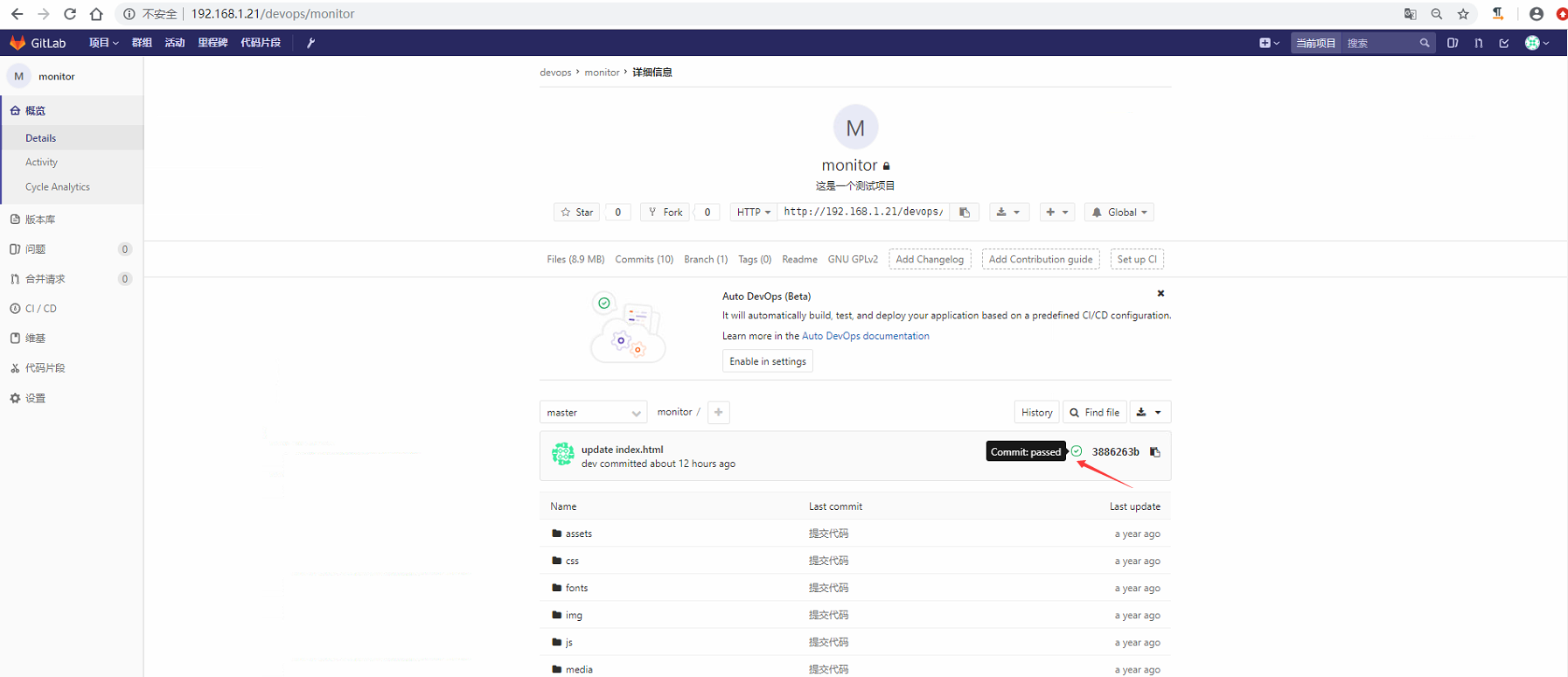Open the master branch selector
The width and height of the screenshot is (1568, 677).
pyautogui.click(x=594, y=412)
